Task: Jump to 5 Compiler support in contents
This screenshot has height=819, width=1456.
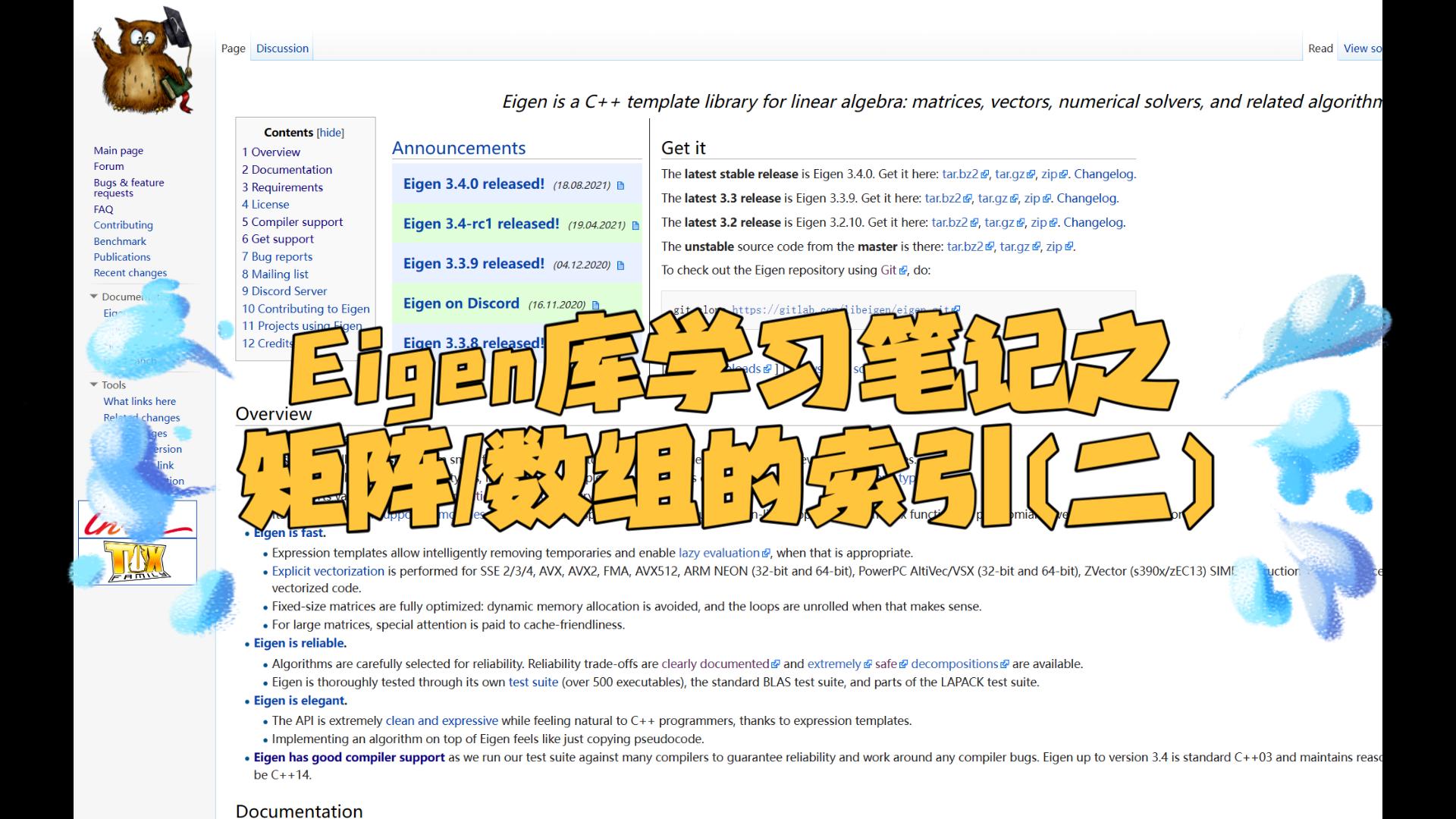Action: pos(292,222)
